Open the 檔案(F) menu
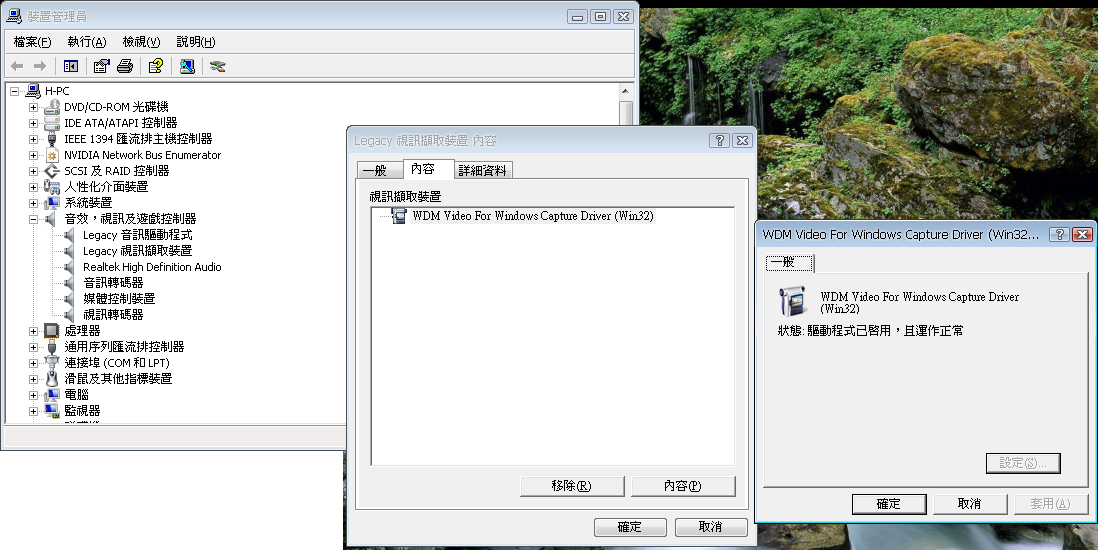The height and width of the screenshot is (550, 1098). pyautogui.click(x=32, y=42)
